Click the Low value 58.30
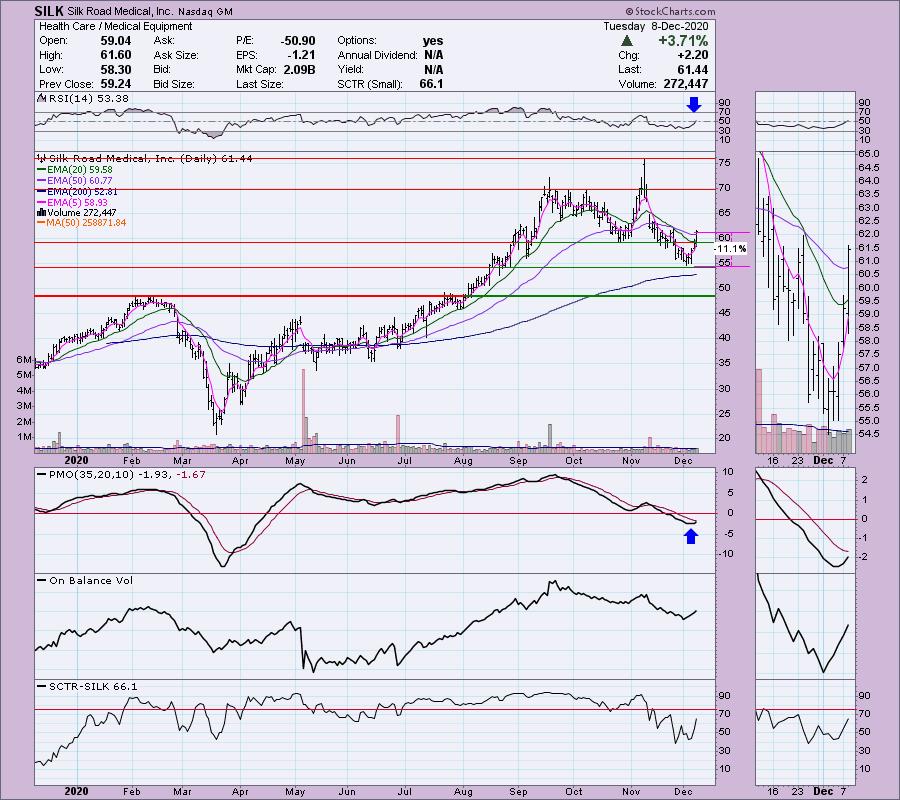This screenshot has height=800, width=900. pos(116,69)
